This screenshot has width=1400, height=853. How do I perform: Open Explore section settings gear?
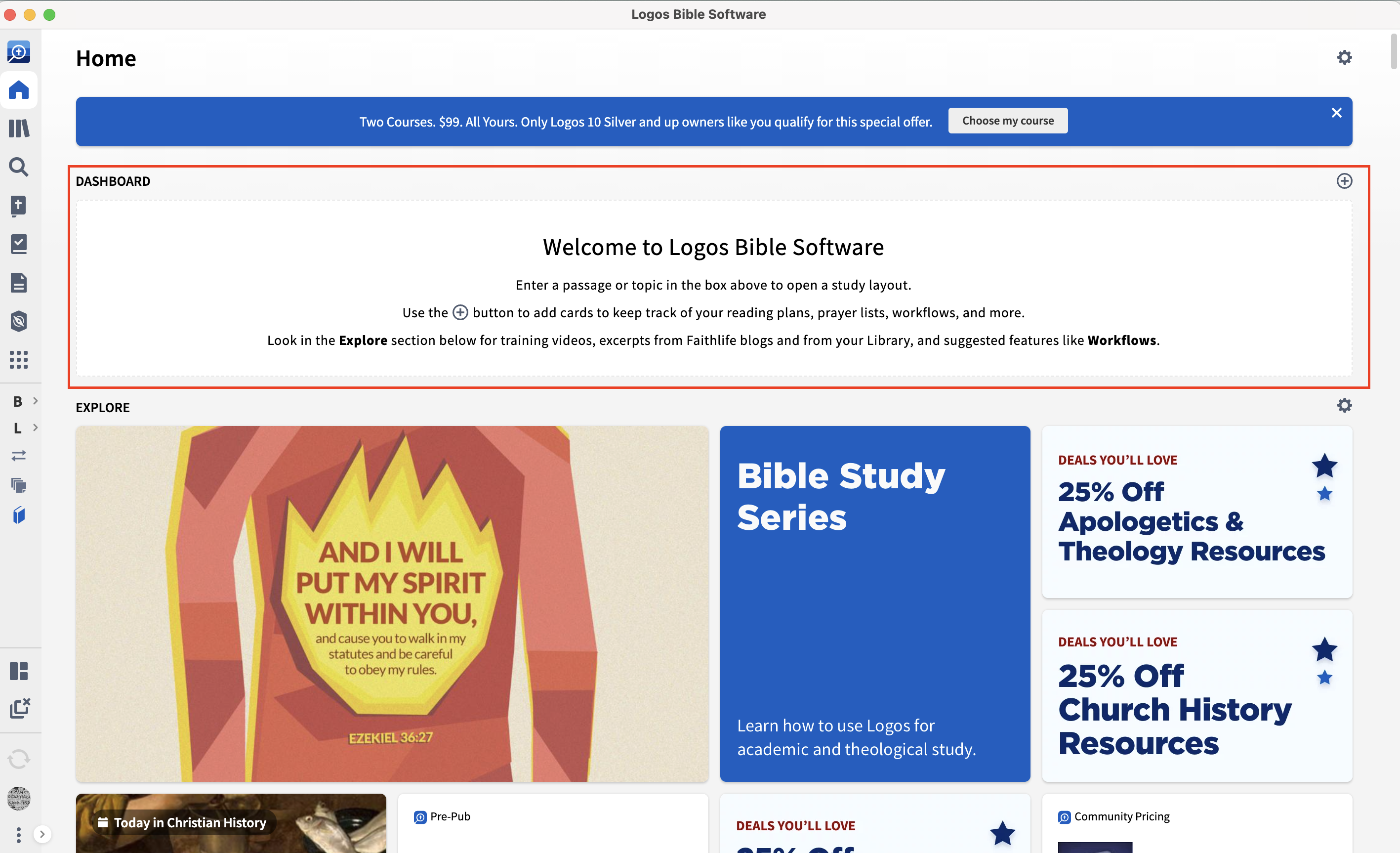1344,406
